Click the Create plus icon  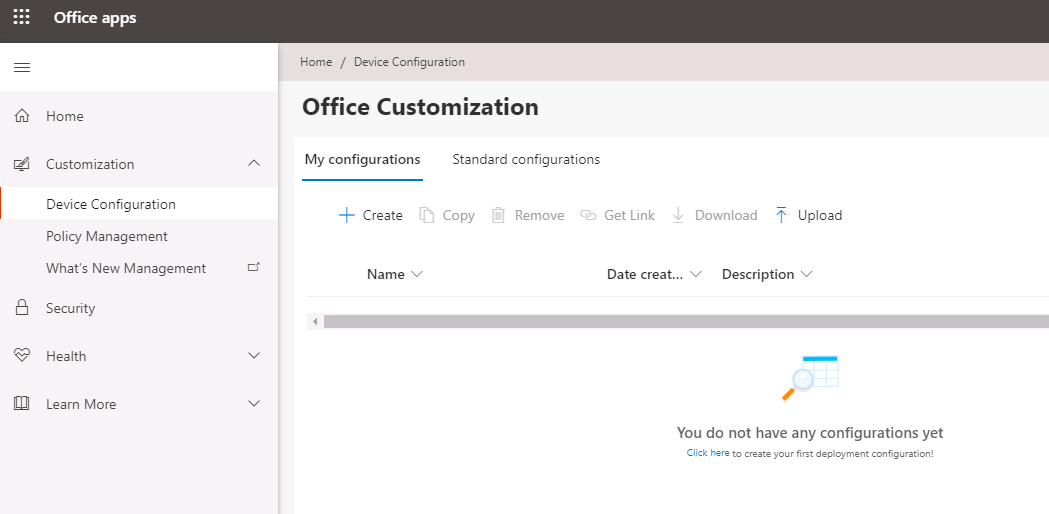click(346, 215)
